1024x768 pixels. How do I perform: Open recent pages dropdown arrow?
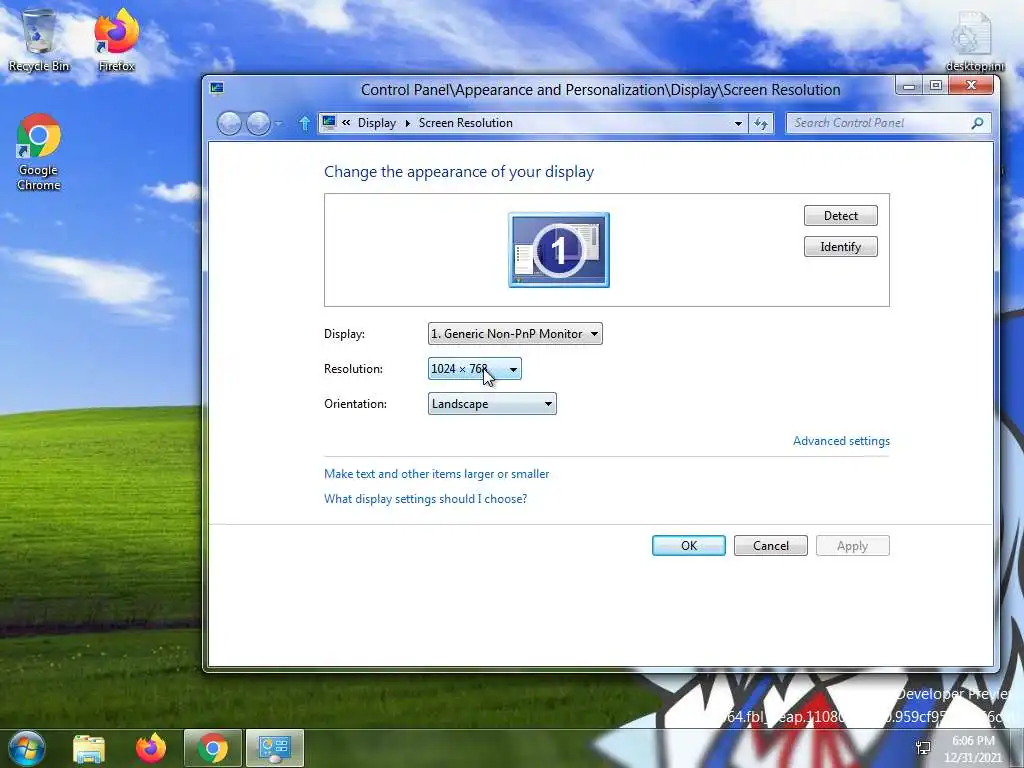[x=279, y=123]
